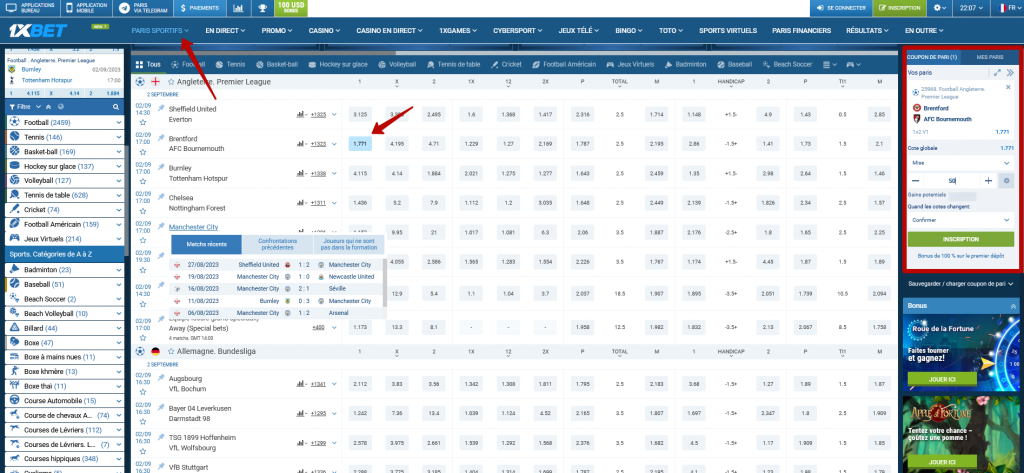Open +1325 markets link for Sheffield United
The image size is (1024, 473).
tap(318, 114)
